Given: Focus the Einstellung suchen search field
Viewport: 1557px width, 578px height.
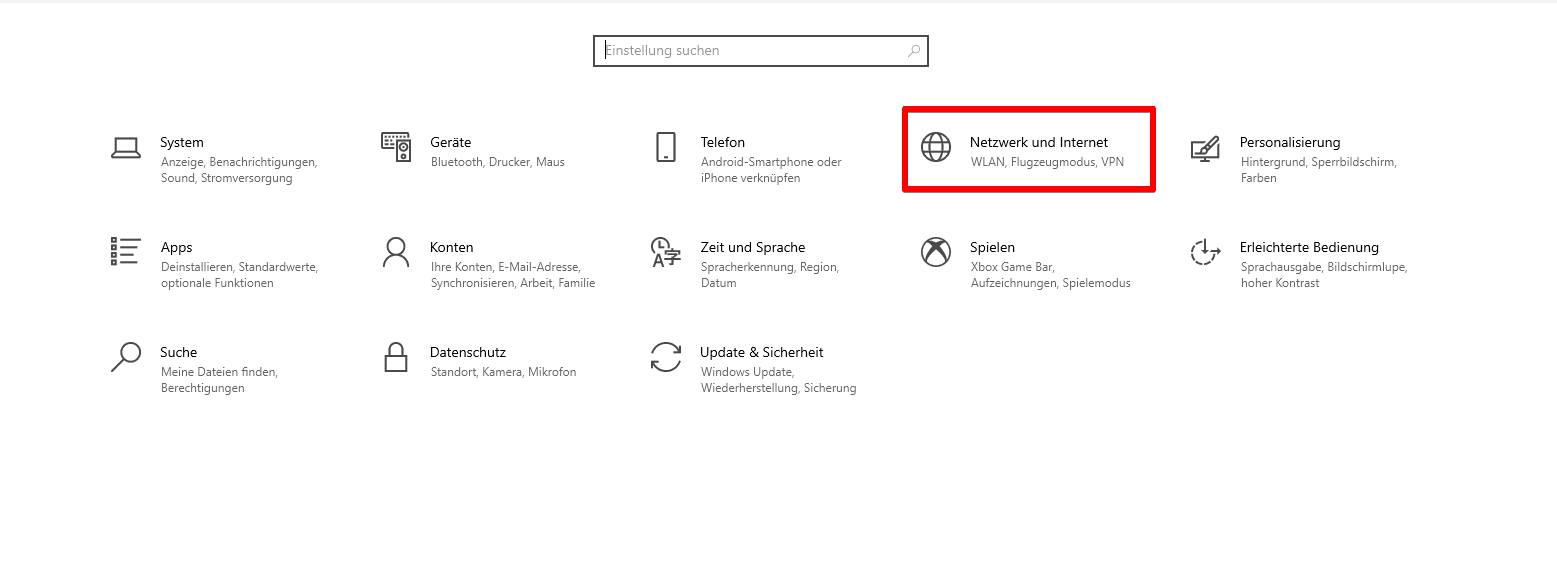Looking at the screenshot, I should [x=761, y=51].
